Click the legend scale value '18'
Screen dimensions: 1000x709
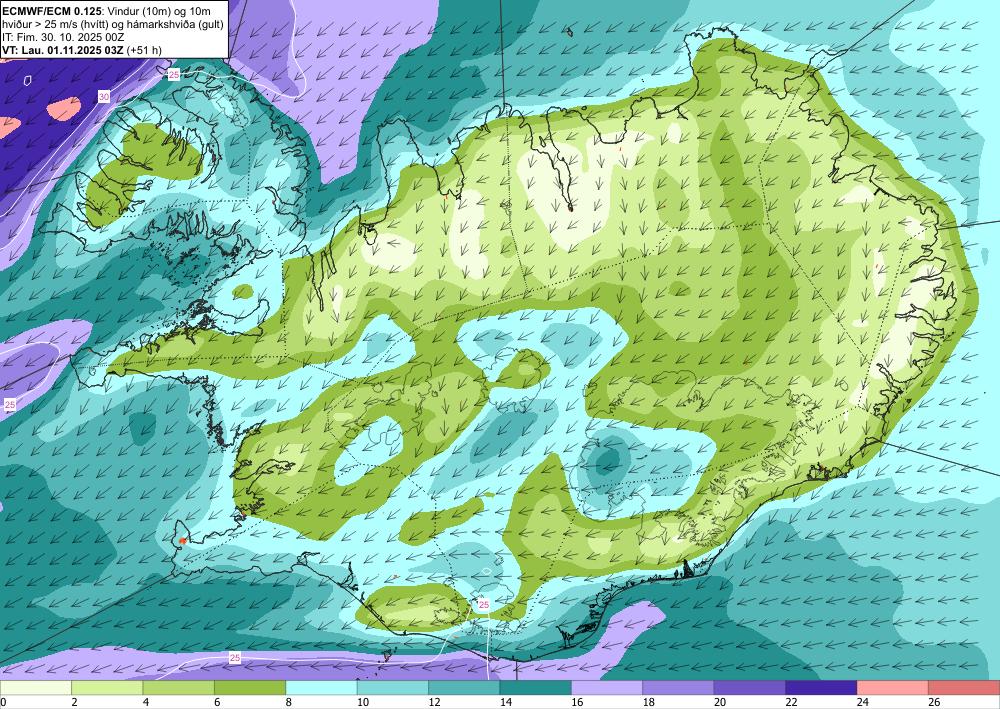coord(649,703)
